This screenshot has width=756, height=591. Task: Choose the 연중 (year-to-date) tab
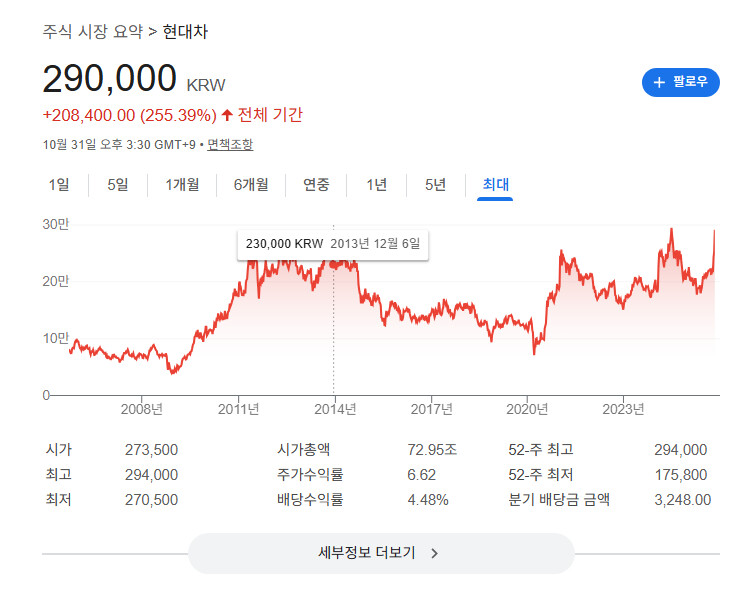[316, 184]
